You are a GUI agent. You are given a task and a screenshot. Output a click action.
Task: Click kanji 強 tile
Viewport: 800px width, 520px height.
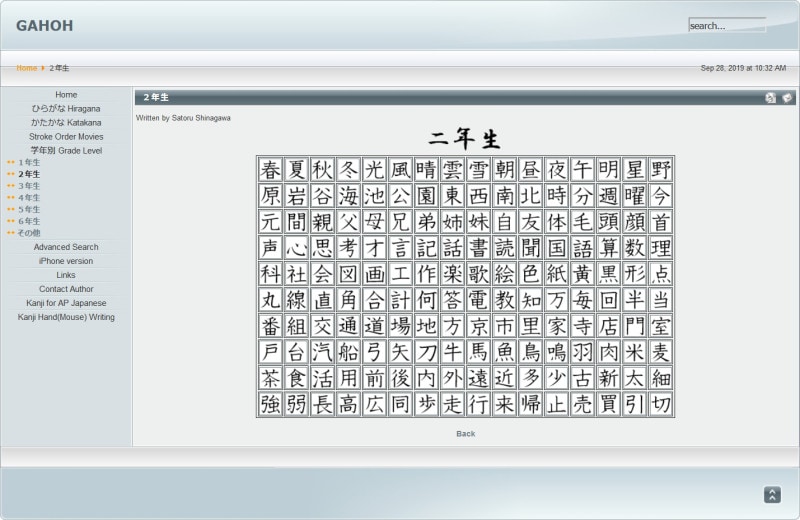point(270,404)
